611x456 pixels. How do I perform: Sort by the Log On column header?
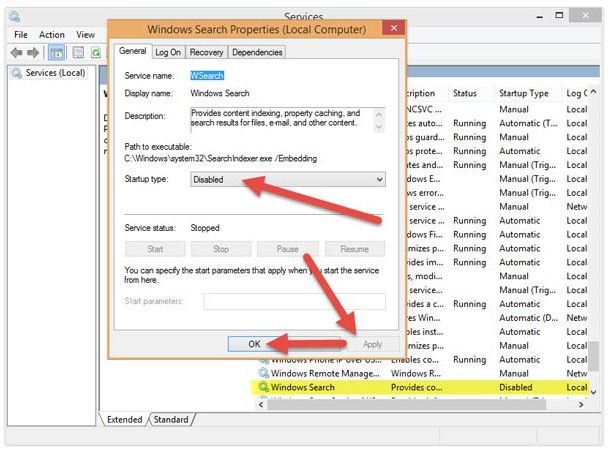coord(576,93)
